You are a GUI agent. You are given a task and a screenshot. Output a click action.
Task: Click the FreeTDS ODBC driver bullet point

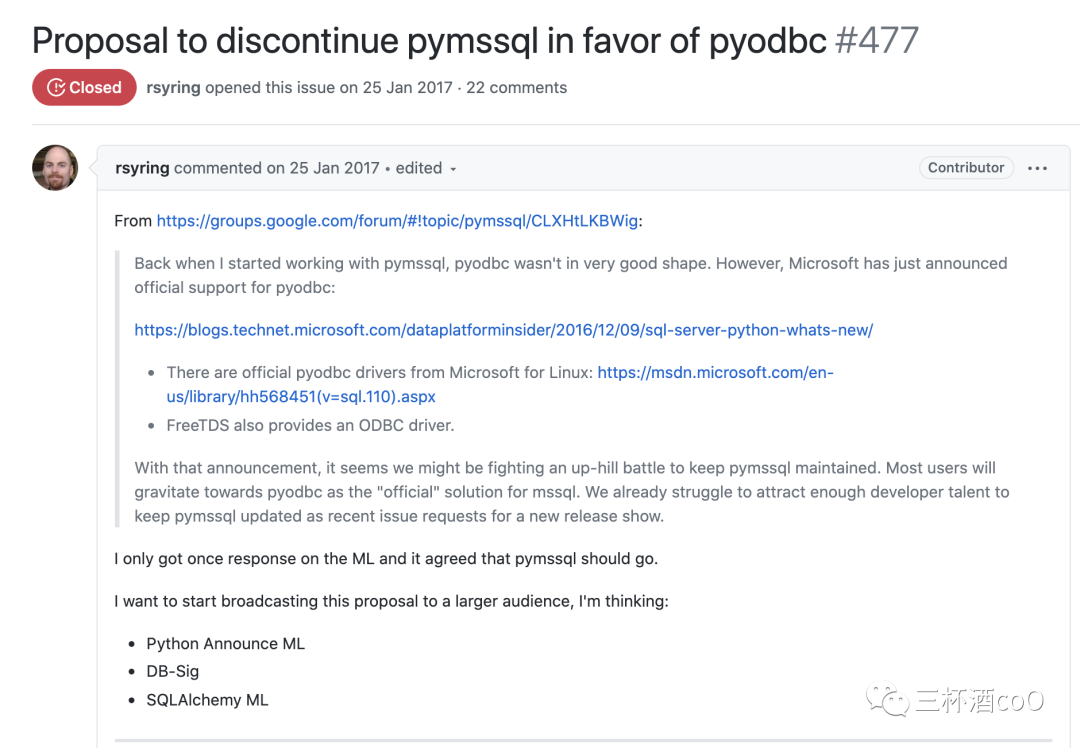pyautogui.click(x=310, y=425)
